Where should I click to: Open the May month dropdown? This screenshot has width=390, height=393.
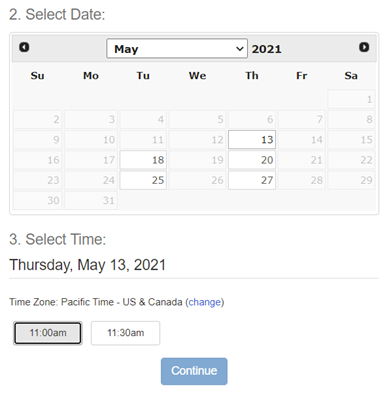point(177,49)
